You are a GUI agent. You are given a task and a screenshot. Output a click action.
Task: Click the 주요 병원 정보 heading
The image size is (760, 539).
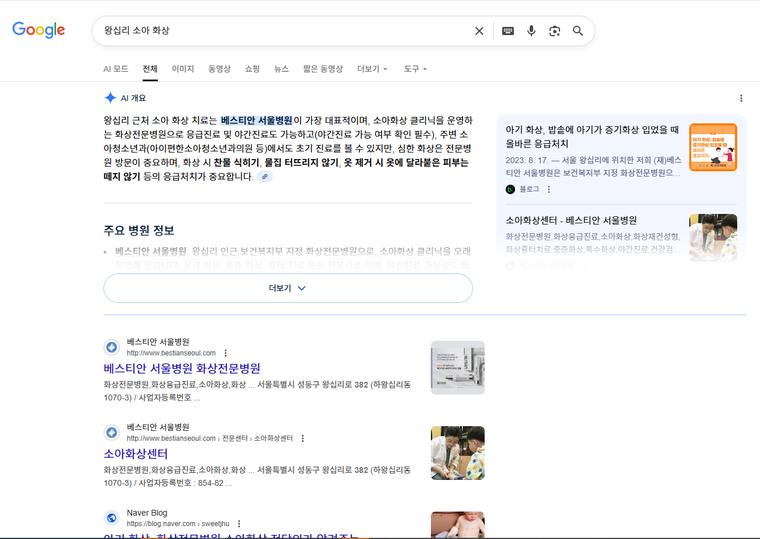tap(139, 230)
